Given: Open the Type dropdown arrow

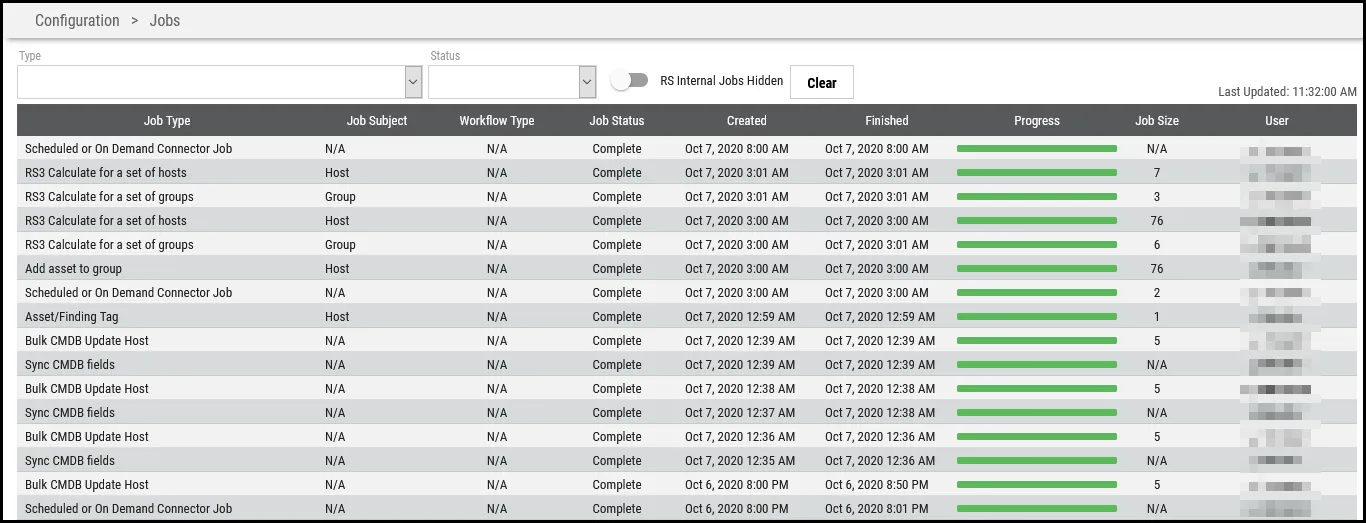Looking at the screenshot, I should pyautogui.click(x=413, y=82).
